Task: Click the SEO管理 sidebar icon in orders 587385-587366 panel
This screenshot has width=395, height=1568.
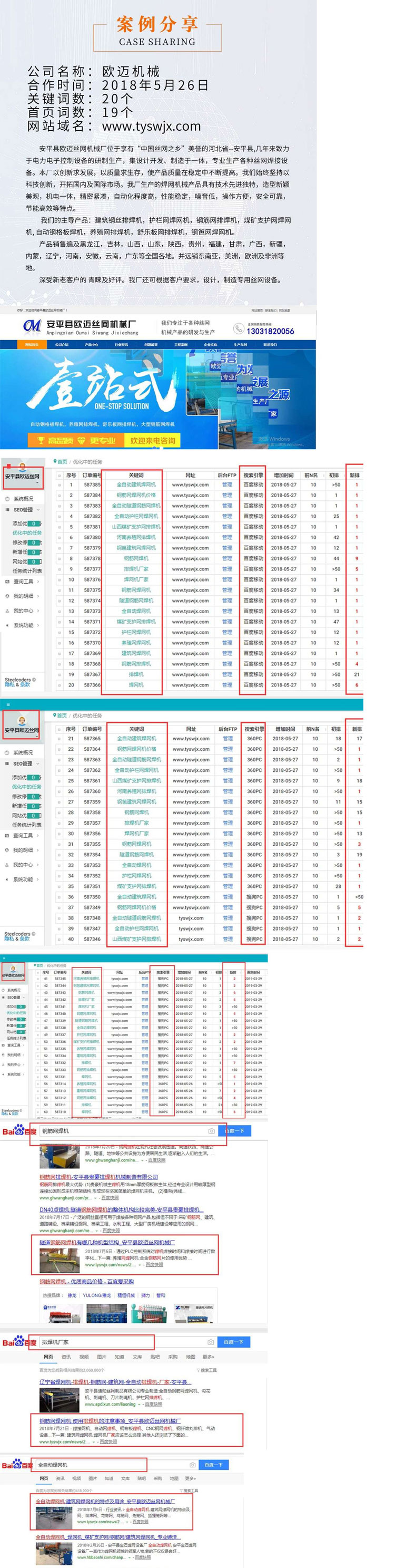Action: (7, 509)
